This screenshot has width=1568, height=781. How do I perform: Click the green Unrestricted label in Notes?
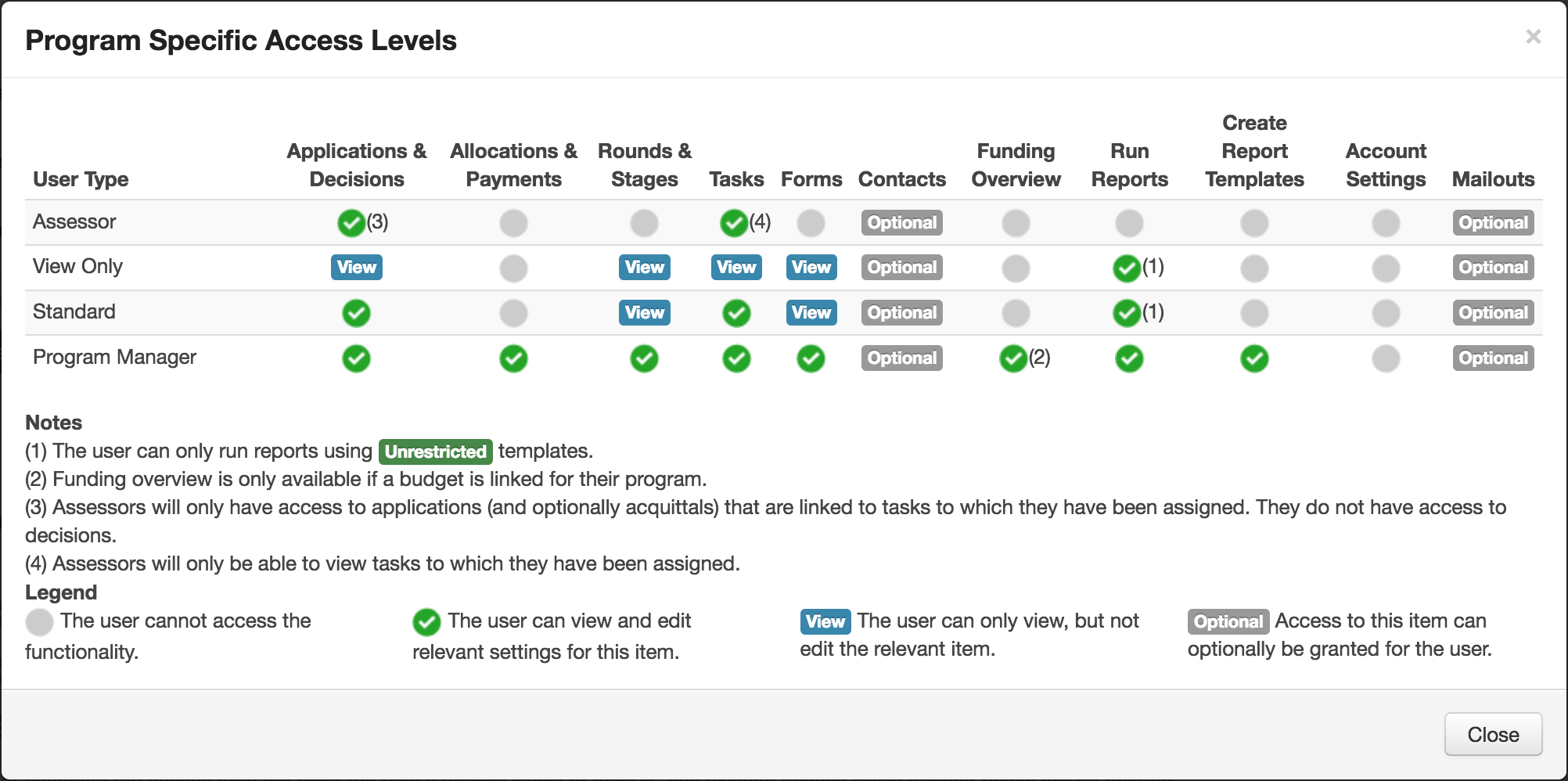coord(436,452)
